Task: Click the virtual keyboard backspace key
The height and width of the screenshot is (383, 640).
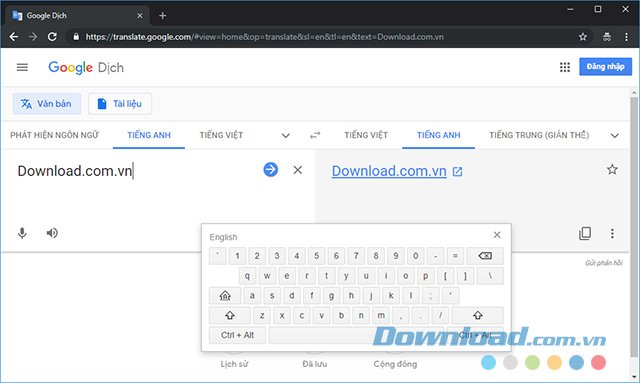Action: (x=485, y=256)
